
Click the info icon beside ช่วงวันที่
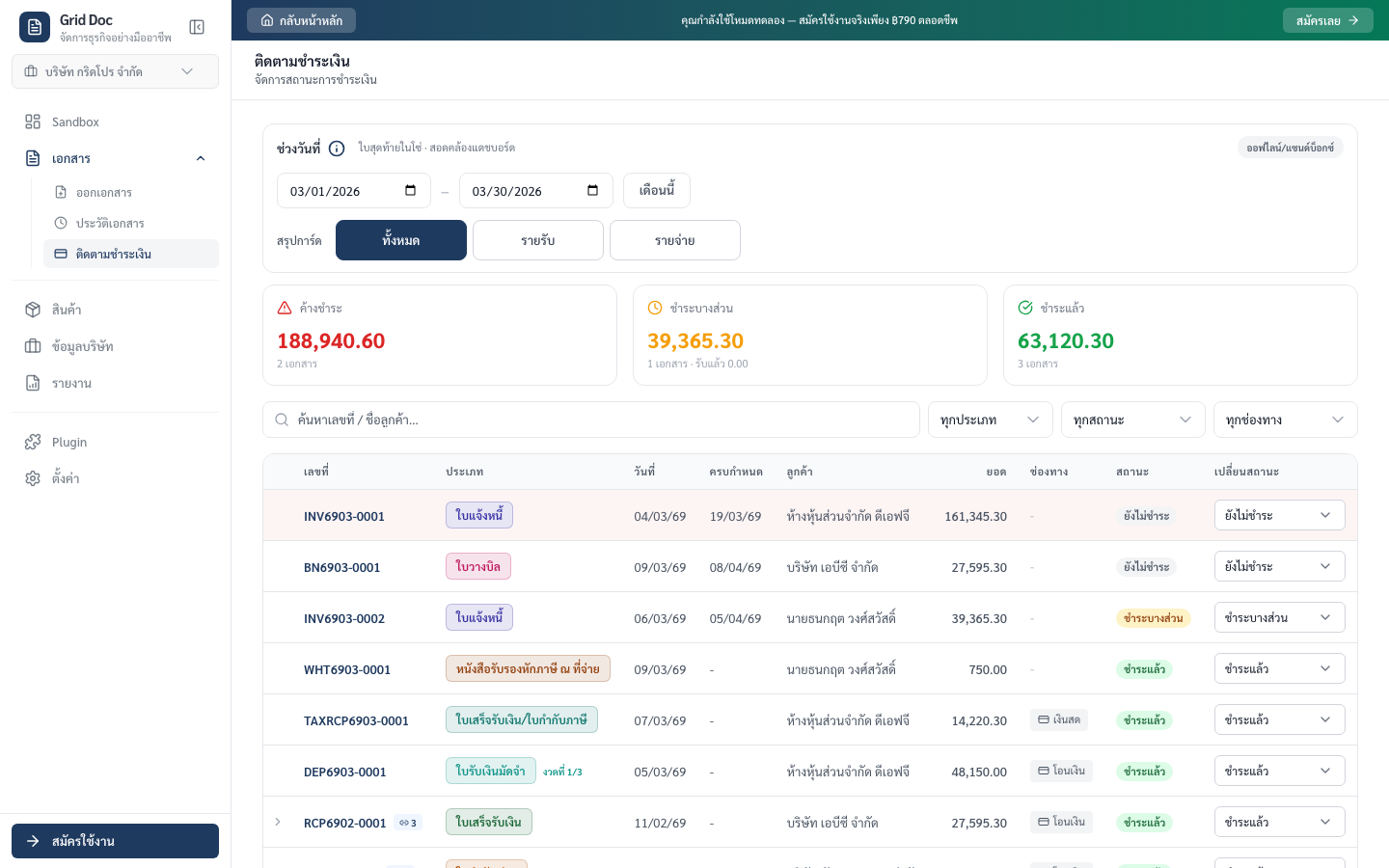[337, 149]
